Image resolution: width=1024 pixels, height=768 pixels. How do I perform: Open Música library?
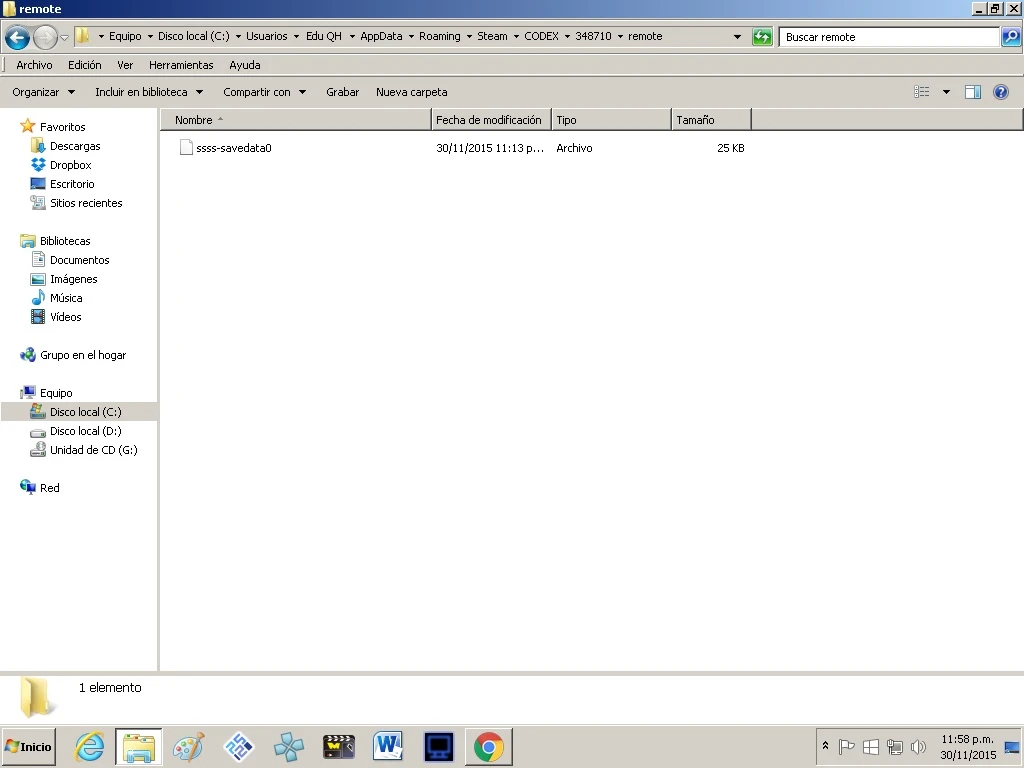pyautogui.click(x=66, y=298)
